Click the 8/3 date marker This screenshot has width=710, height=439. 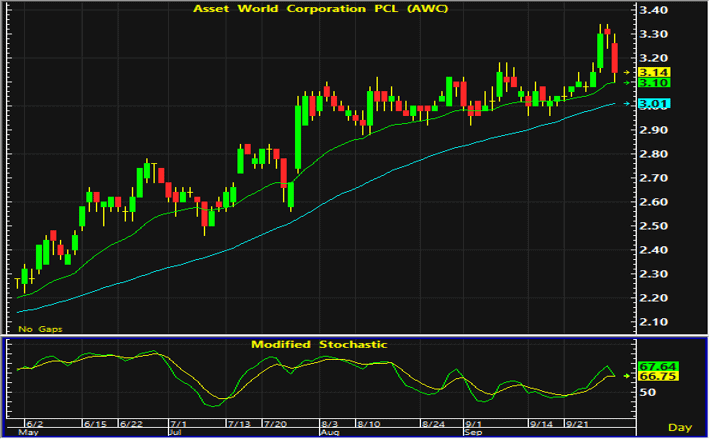point(329,424)
